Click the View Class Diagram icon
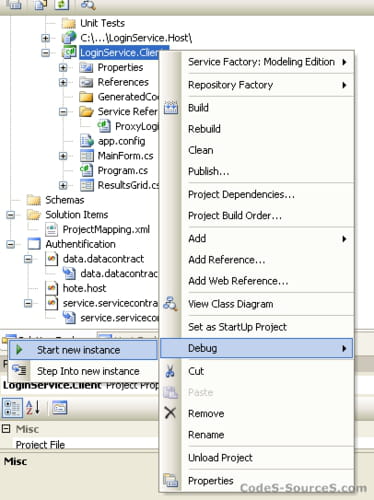The image size is (374, 500). 170,304
